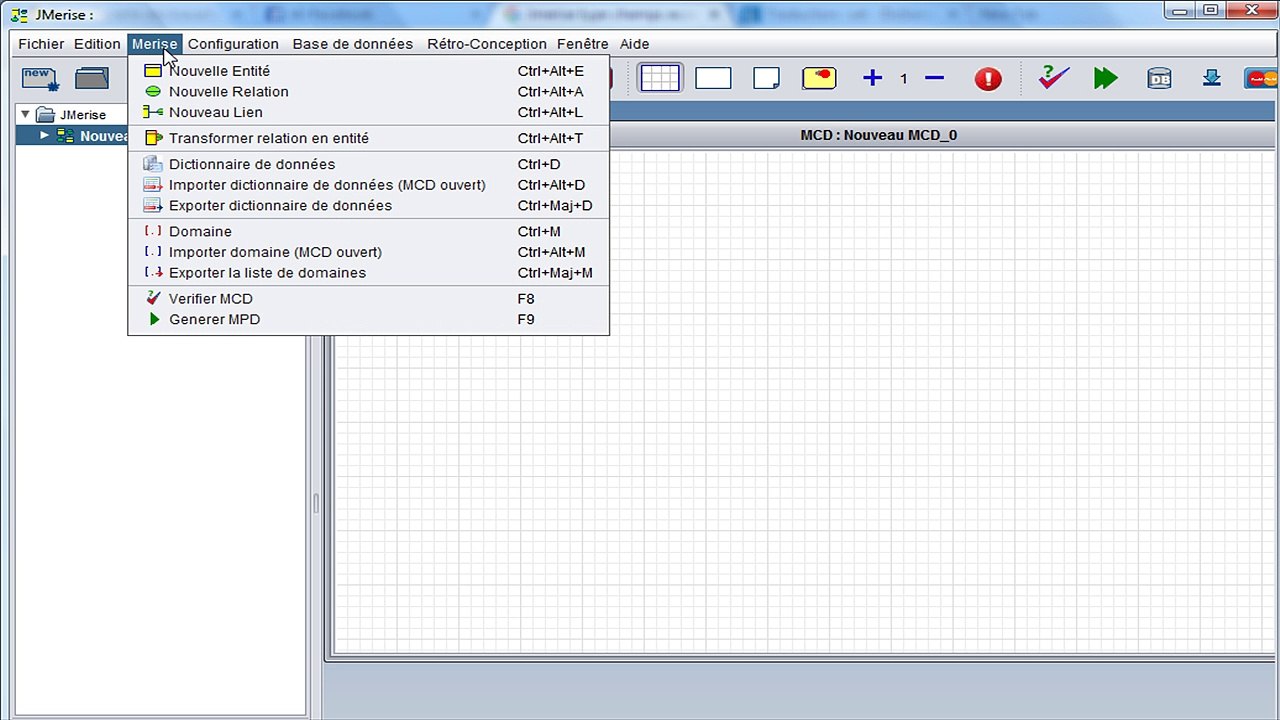Select Importer domaine (MCD ouvert)
1280x720 pixels.
[x=368, y=252]
